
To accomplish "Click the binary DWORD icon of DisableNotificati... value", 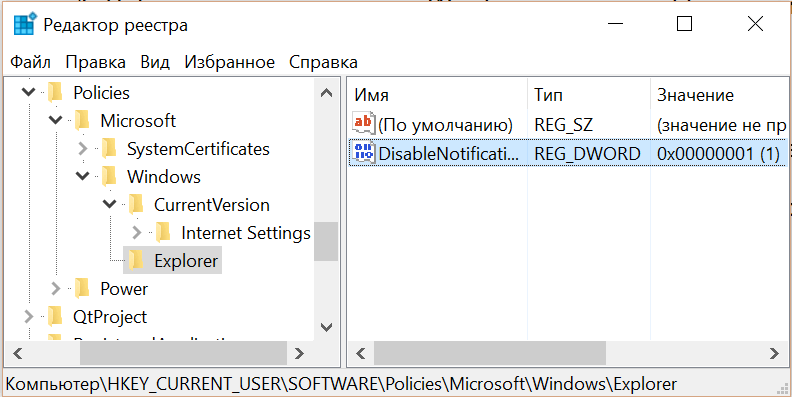I will click(x=364, y=153).
